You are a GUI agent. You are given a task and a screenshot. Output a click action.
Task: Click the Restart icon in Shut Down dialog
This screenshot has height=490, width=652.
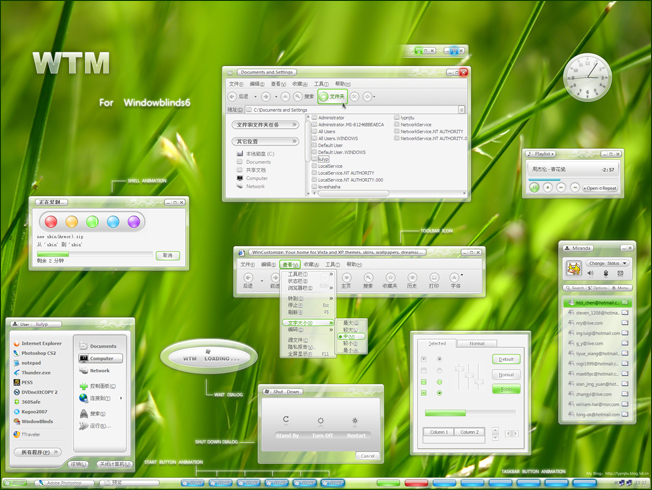click(x=355, y=421)
